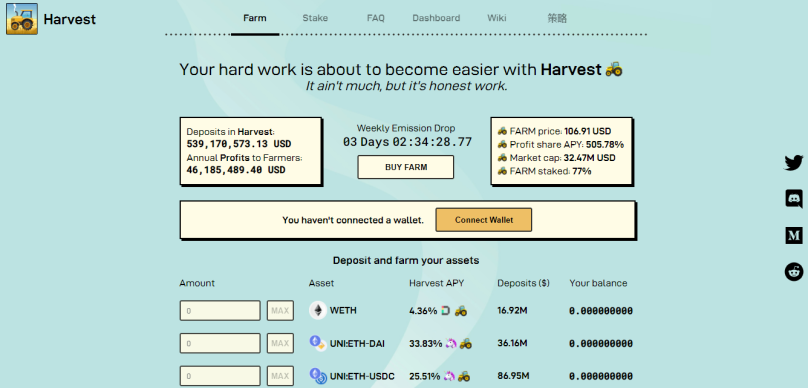Click MAX button in the UNI:ETH-DAI row
Viewport: 808px width, 388px height.
click(x=280, y=343)
